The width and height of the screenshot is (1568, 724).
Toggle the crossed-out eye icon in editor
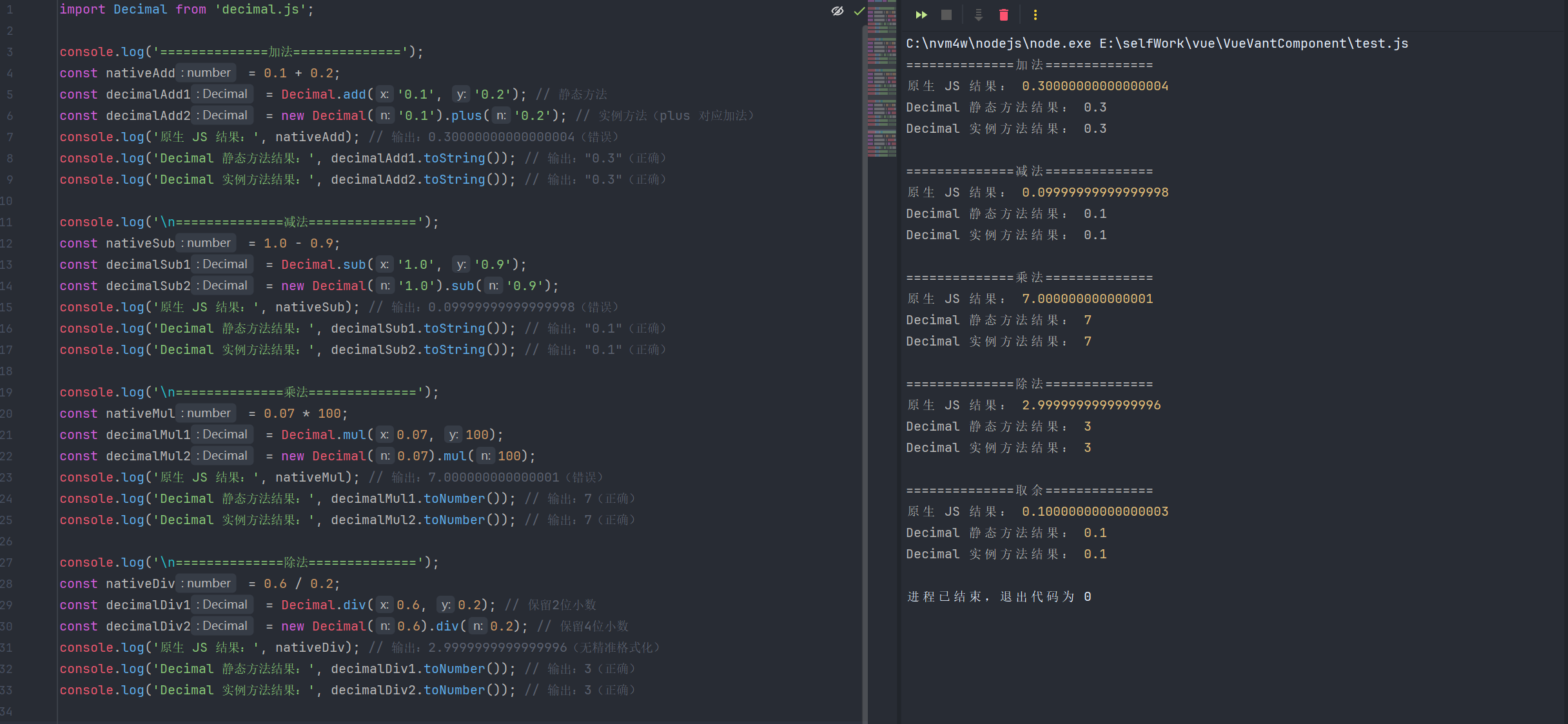point(837,11)
